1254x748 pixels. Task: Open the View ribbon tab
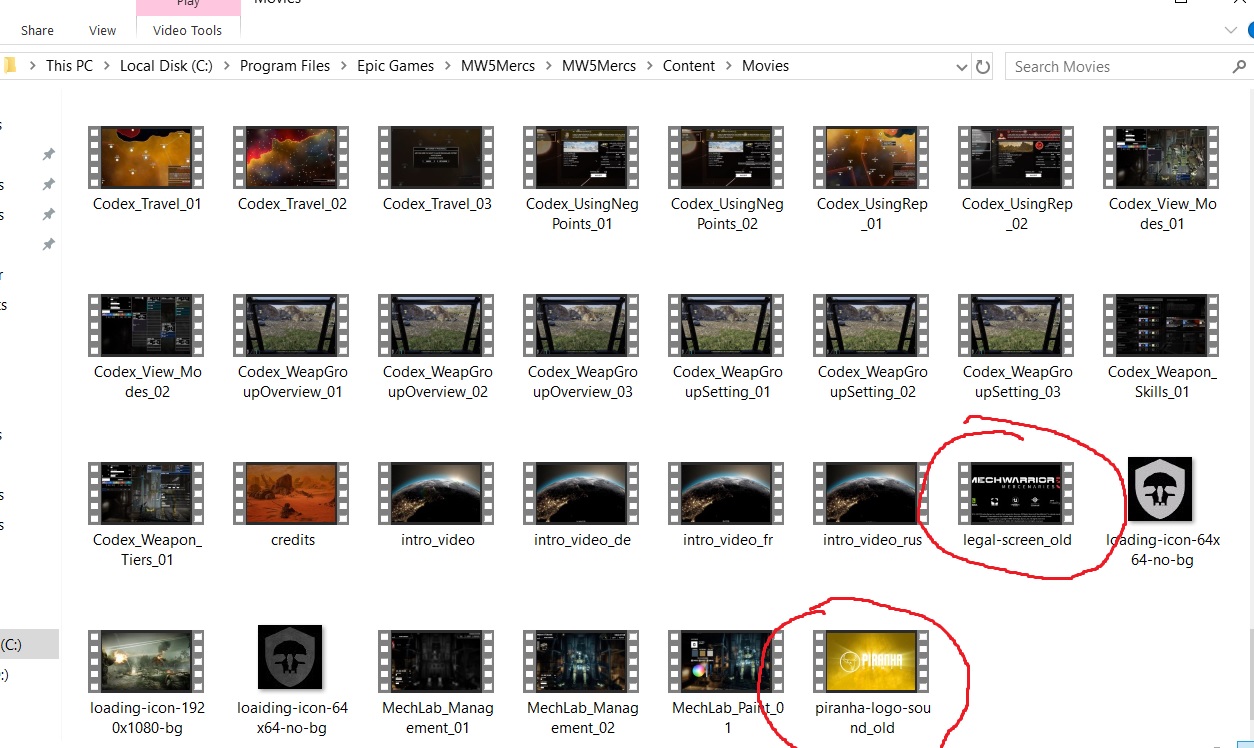tap(102, 30)
